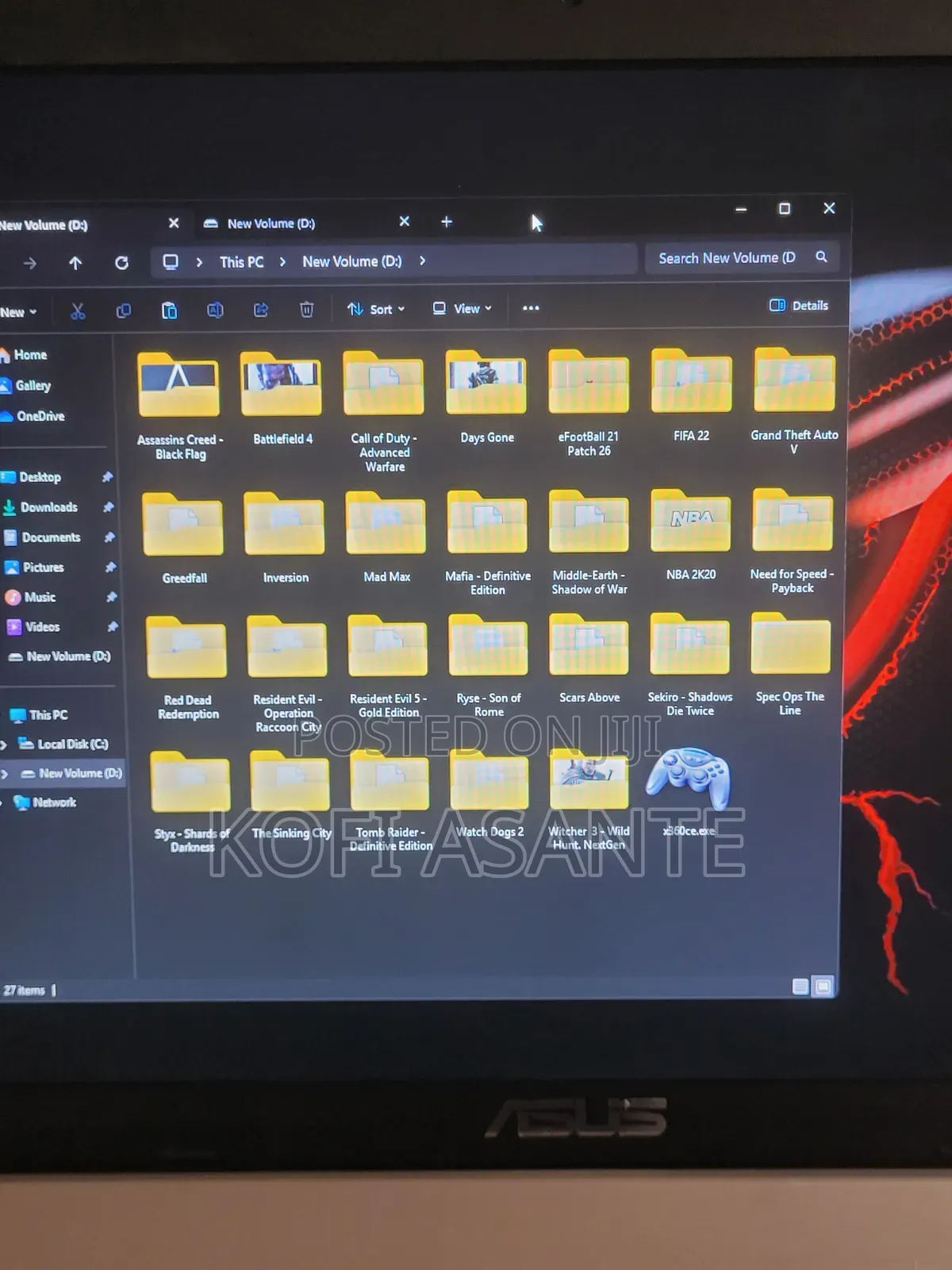Click the Delete trash can icon
Image resolution: width=952 pixels, height=1270 pixels.
pos(306,309)
